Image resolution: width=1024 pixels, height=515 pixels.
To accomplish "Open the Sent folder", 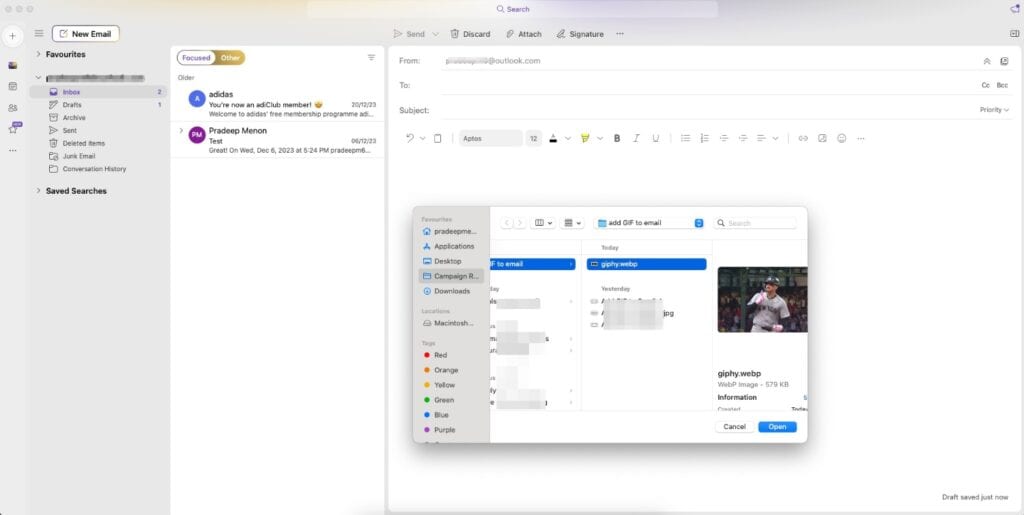I will tap(98, 131).
